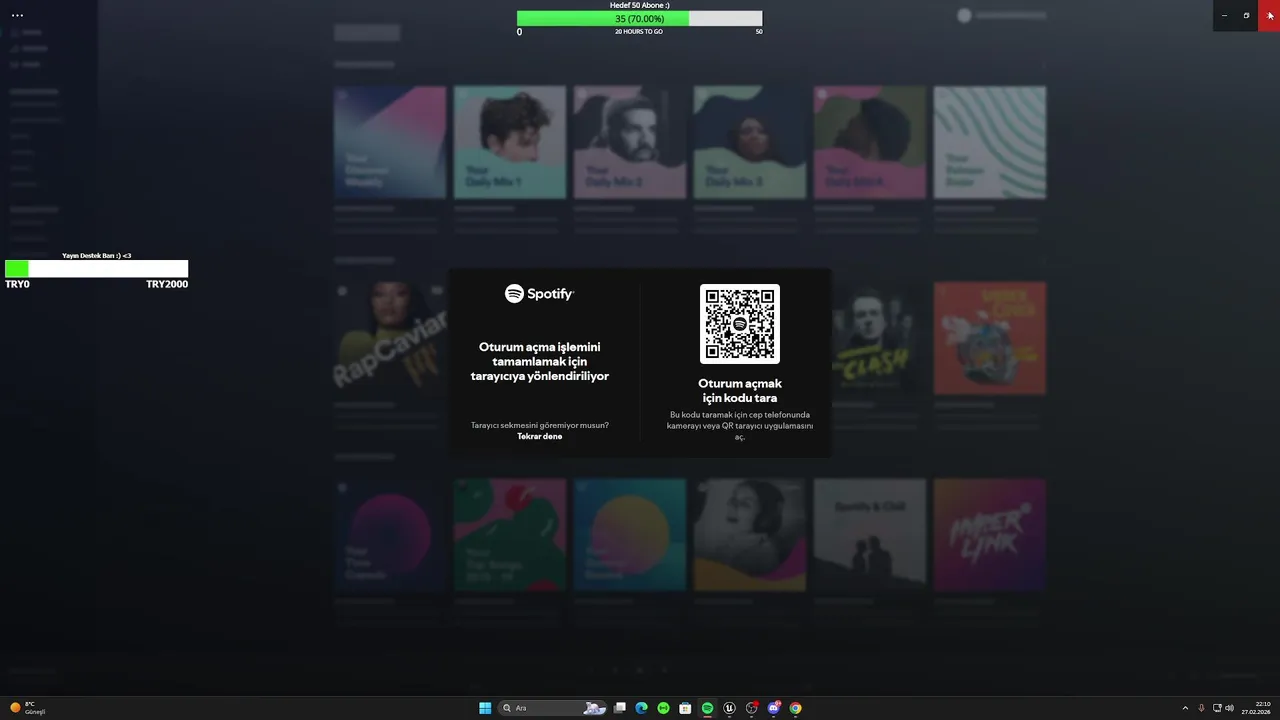Close the Spotify window
1280x720 pixels.
[1269, 15]
